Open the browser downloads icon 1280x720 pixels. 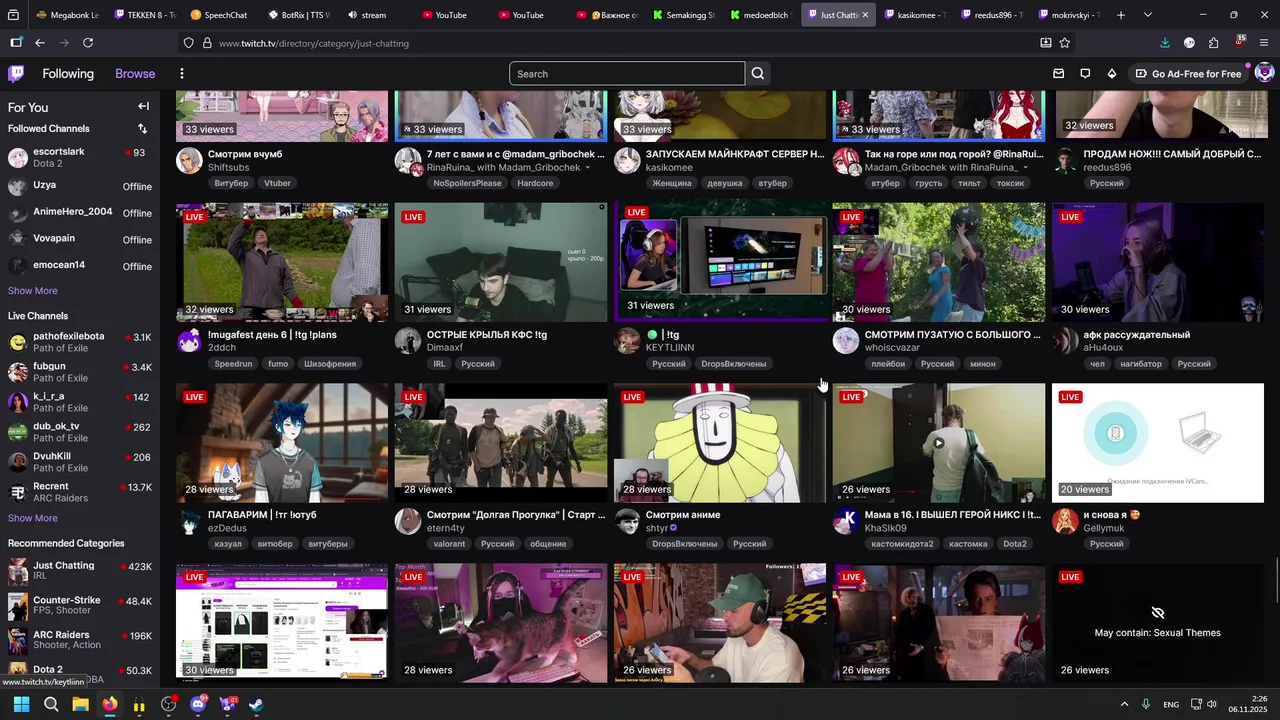point(1165,43)
